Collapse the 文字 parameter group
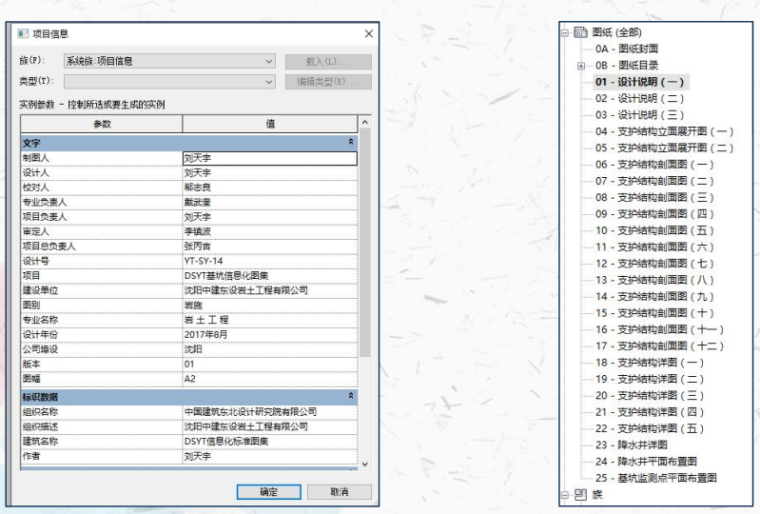 [350, 143]
